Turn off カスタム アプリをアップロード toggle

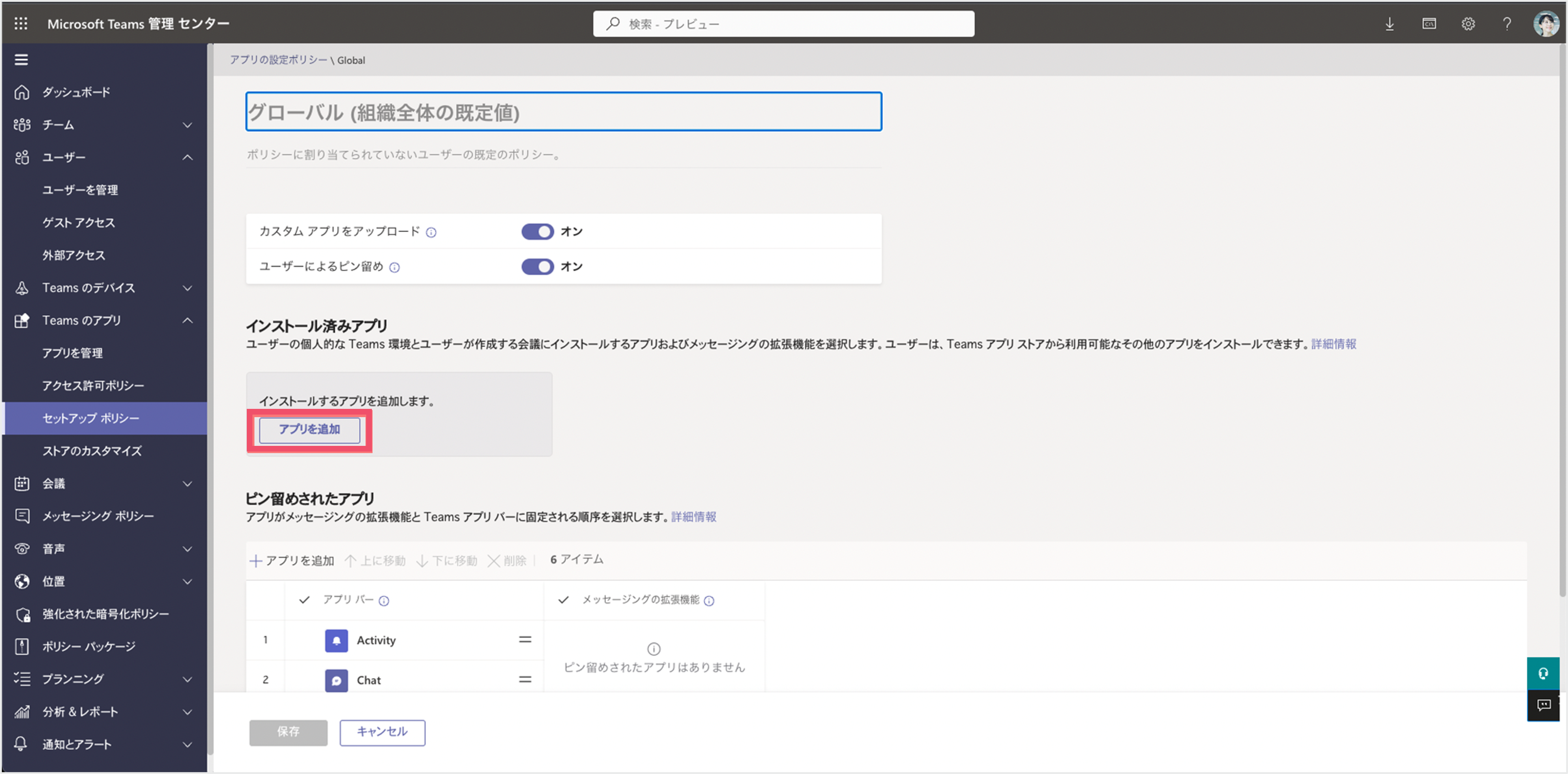point(538,232)
